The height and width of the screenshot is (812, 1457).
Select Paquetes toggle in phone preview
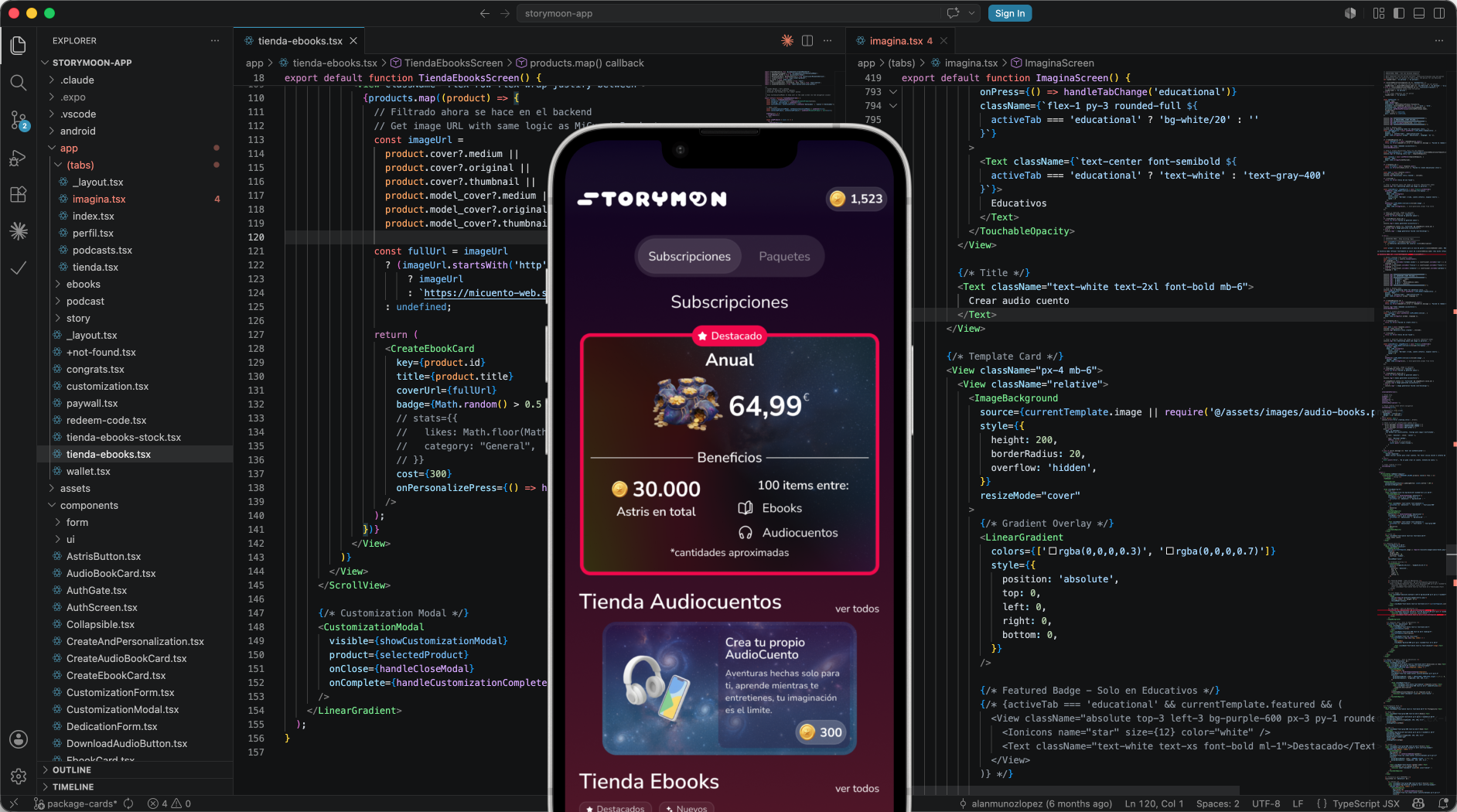coord(784,257)
